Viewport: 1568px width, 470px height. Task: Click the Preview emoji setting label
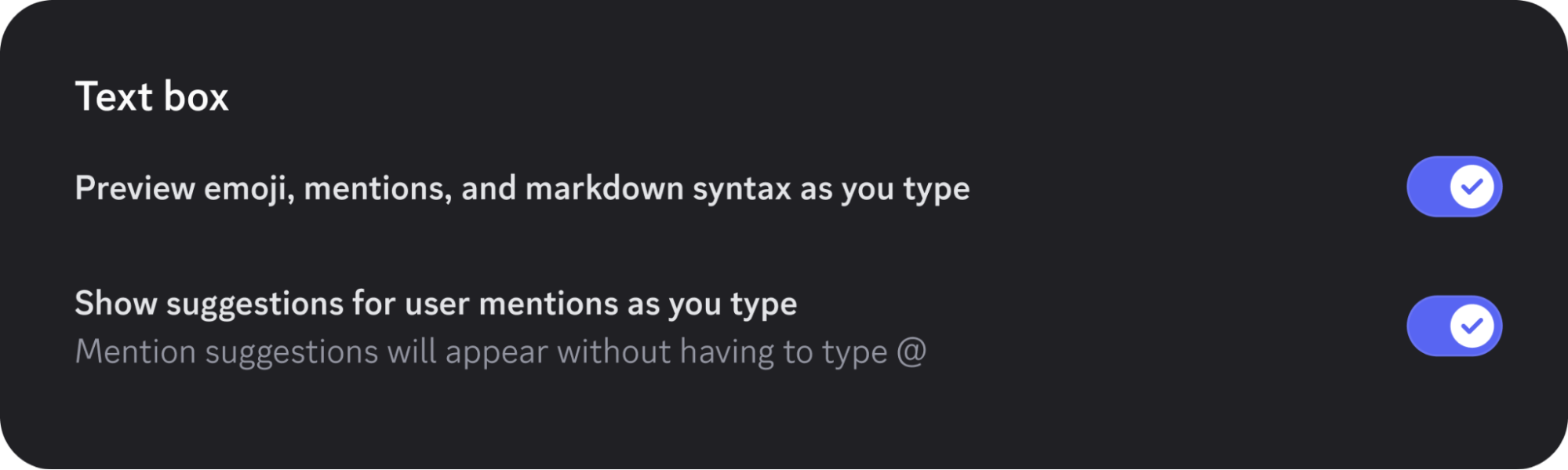[x=522, y=188]
